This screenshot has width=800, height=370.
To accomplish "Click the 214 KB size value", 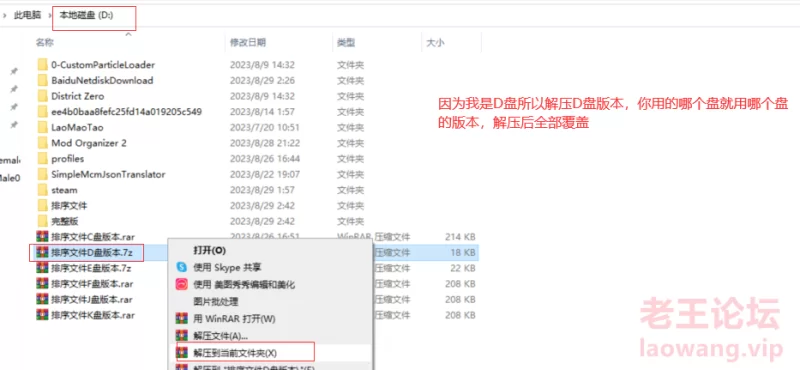I will pyautogui.click(x=460, y=237).
